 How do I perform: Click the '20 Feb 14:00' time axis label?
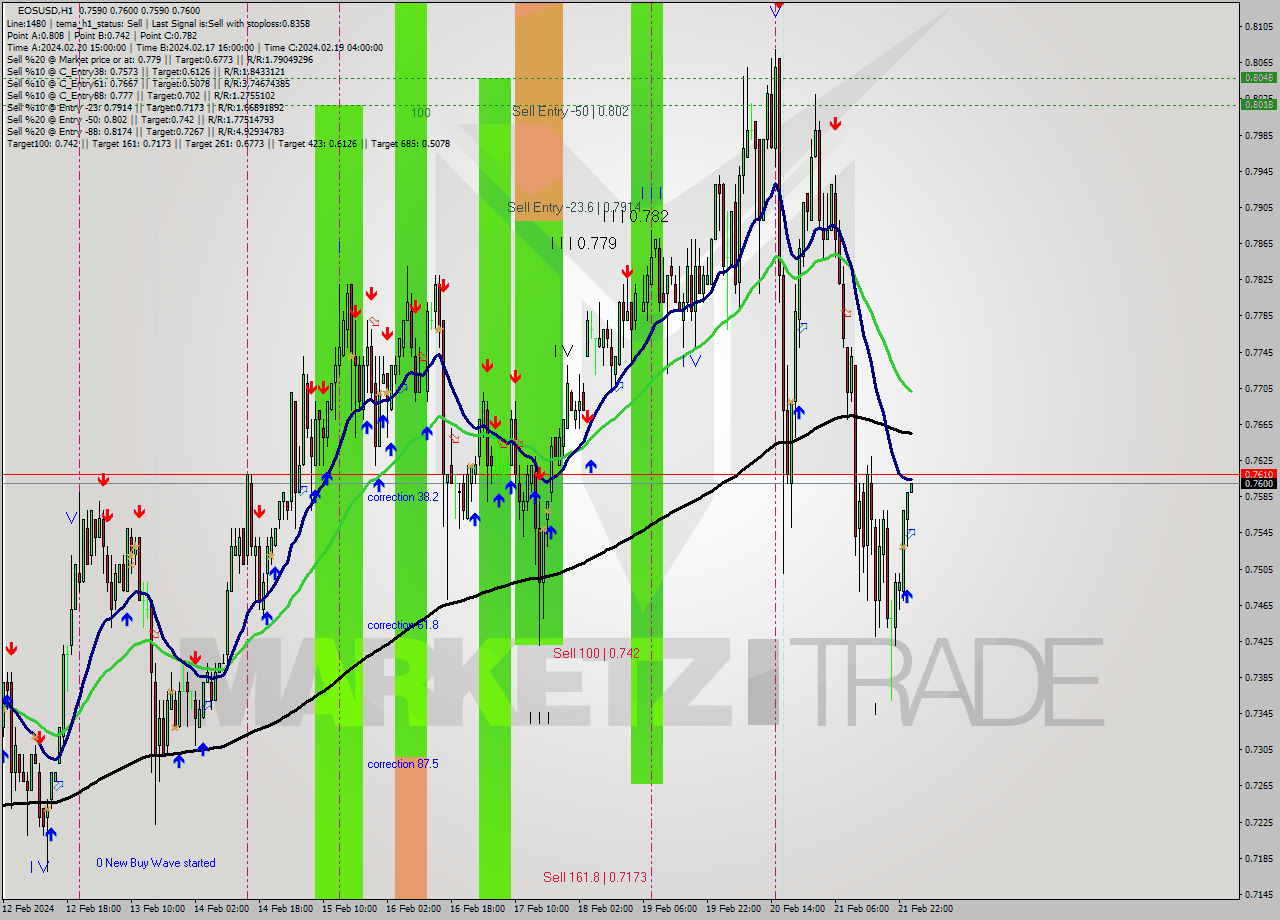pos(797,909)
